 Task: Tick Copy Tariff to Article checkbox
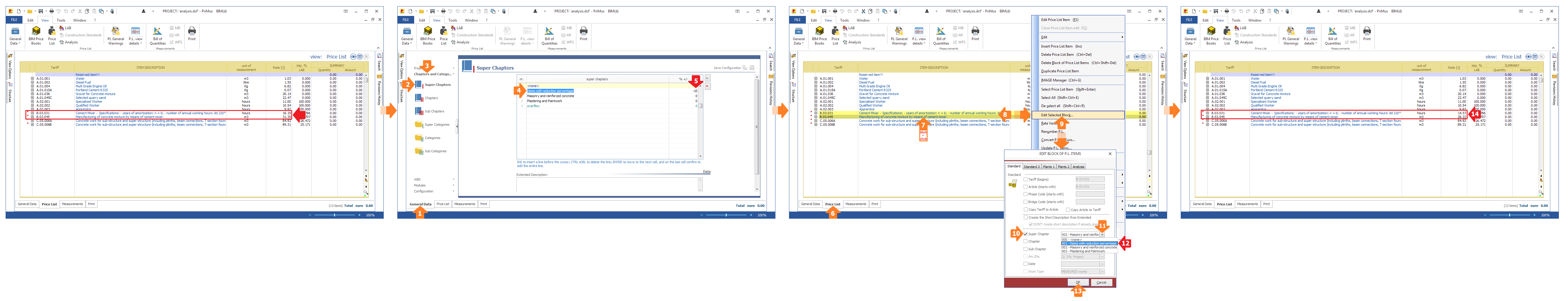(1026, 209)
